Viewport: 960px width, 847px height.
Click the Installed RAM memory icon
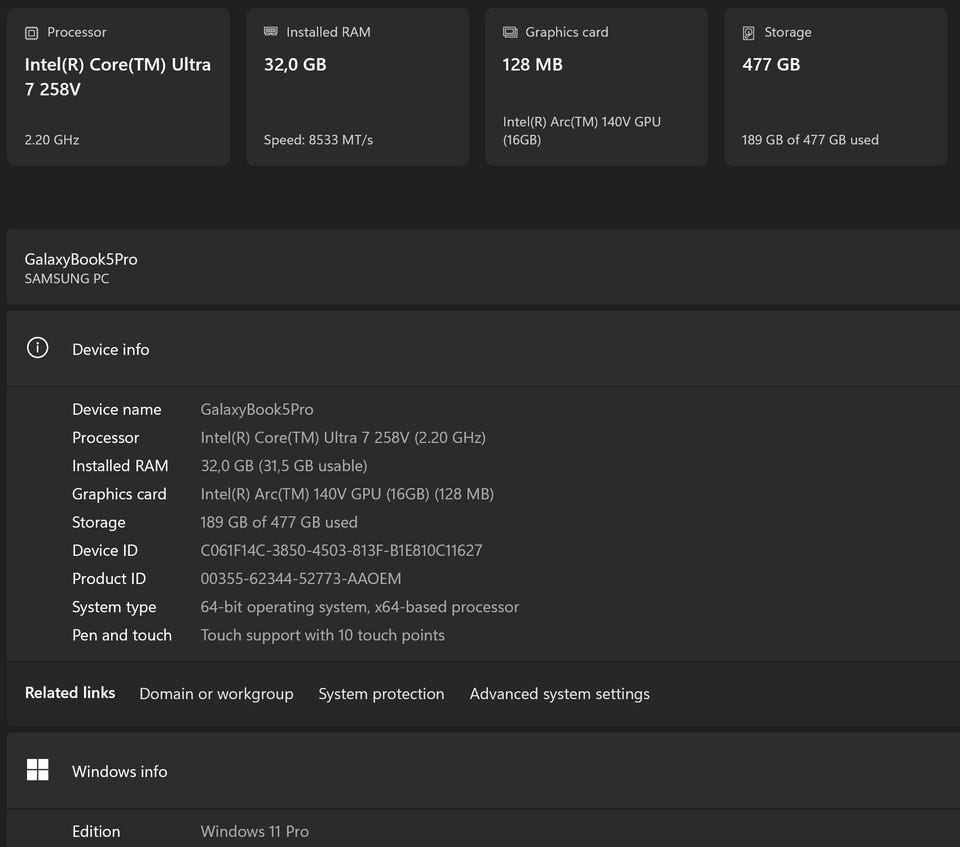[x=271, y=31]
